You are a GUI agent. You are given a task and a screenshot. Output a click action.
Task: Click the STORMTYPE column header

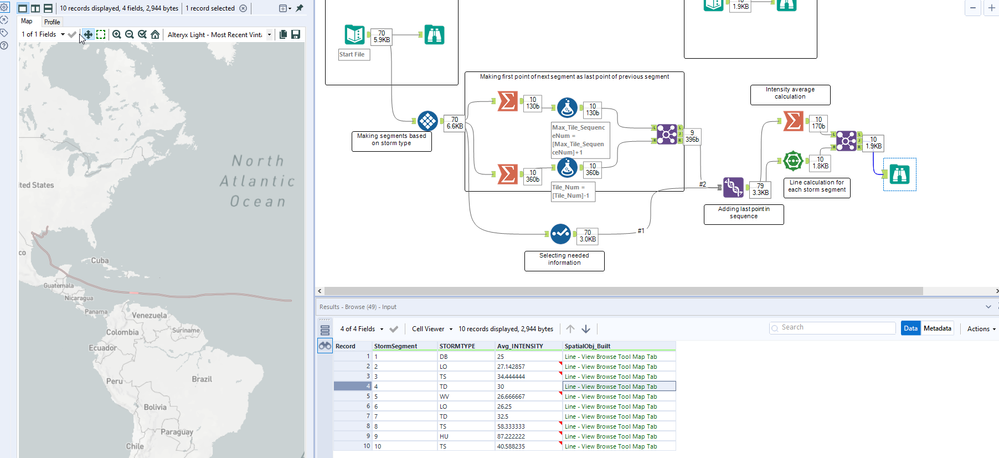tap(466, 346)
